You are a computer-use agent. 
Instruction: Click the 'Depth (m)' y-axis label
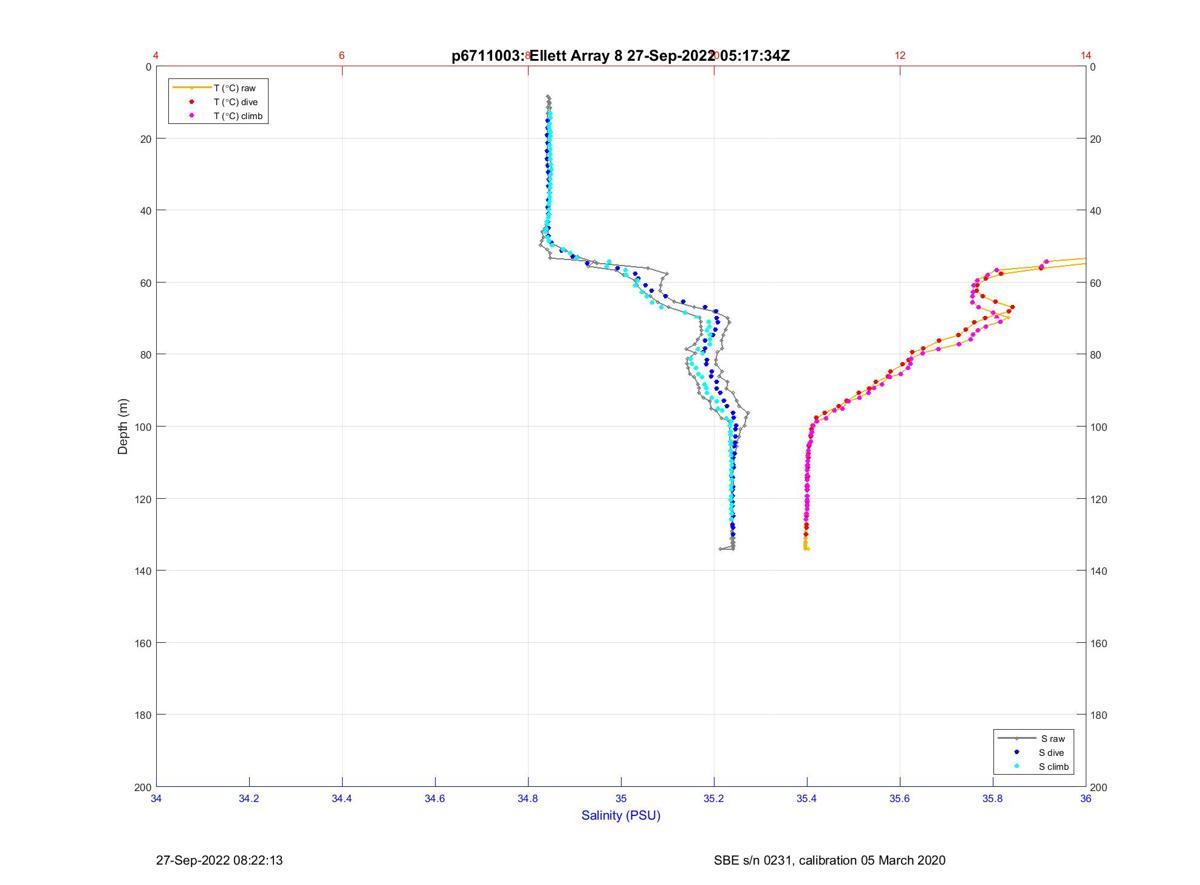tap(123, 427)
